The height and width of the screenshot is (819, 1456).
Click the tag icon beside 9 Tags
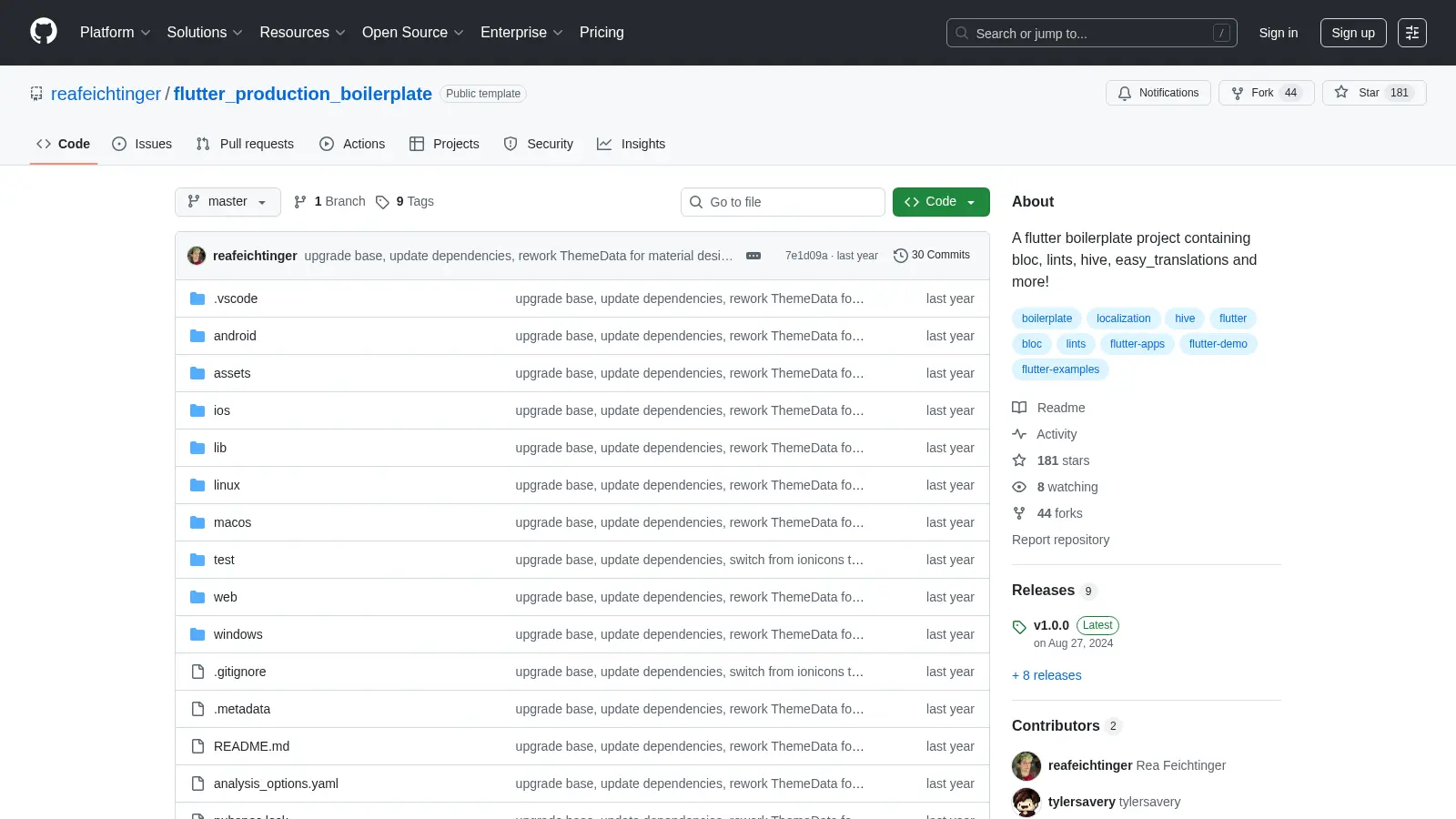(382, 202)
